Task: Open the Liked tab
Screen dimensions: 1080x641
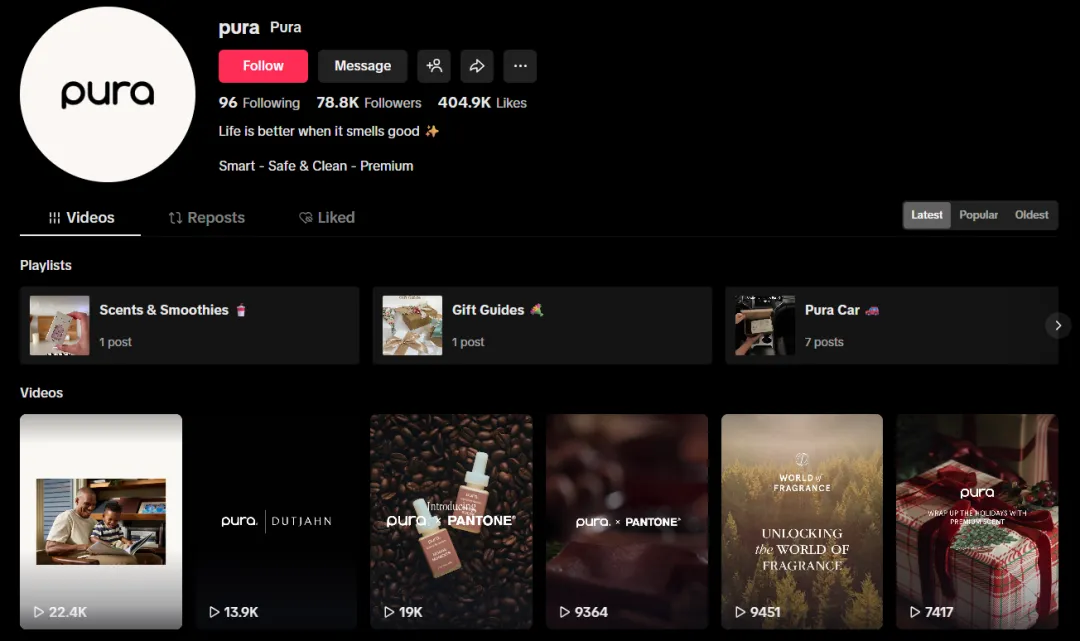Action: (x=327, y=218)
